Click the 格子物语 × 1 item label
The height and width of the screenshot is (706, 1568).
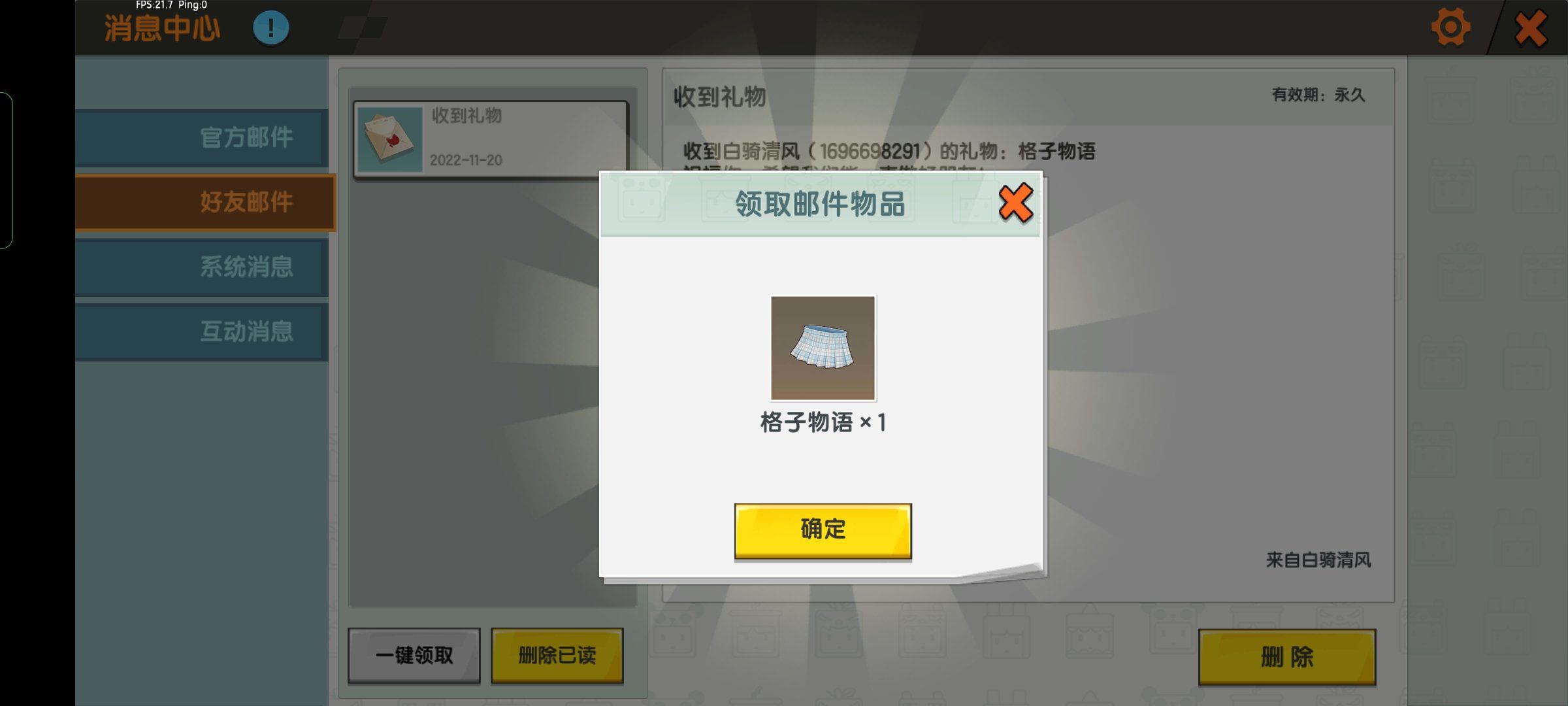tap(823, 422)
